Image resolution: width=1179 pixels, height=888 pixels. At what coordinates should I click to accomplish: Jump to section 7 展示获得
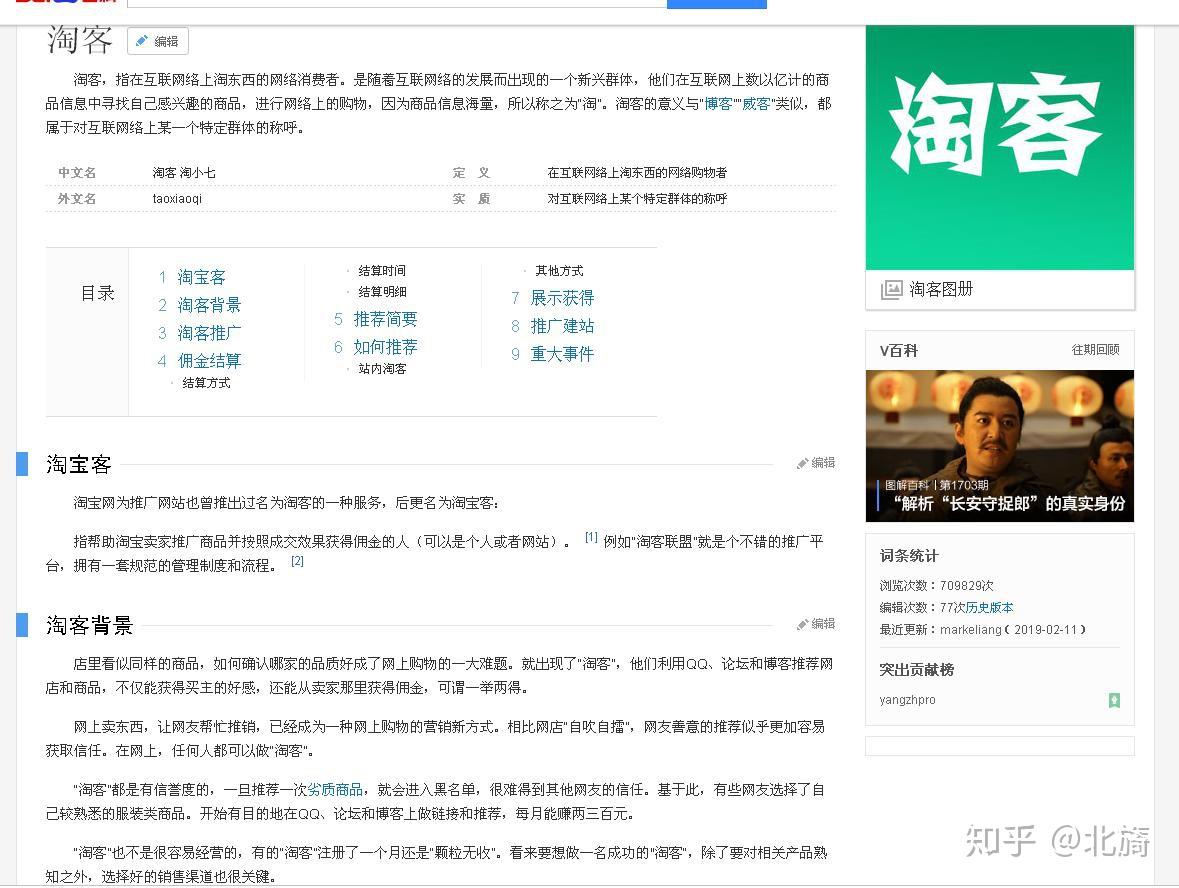pos(562,298)
